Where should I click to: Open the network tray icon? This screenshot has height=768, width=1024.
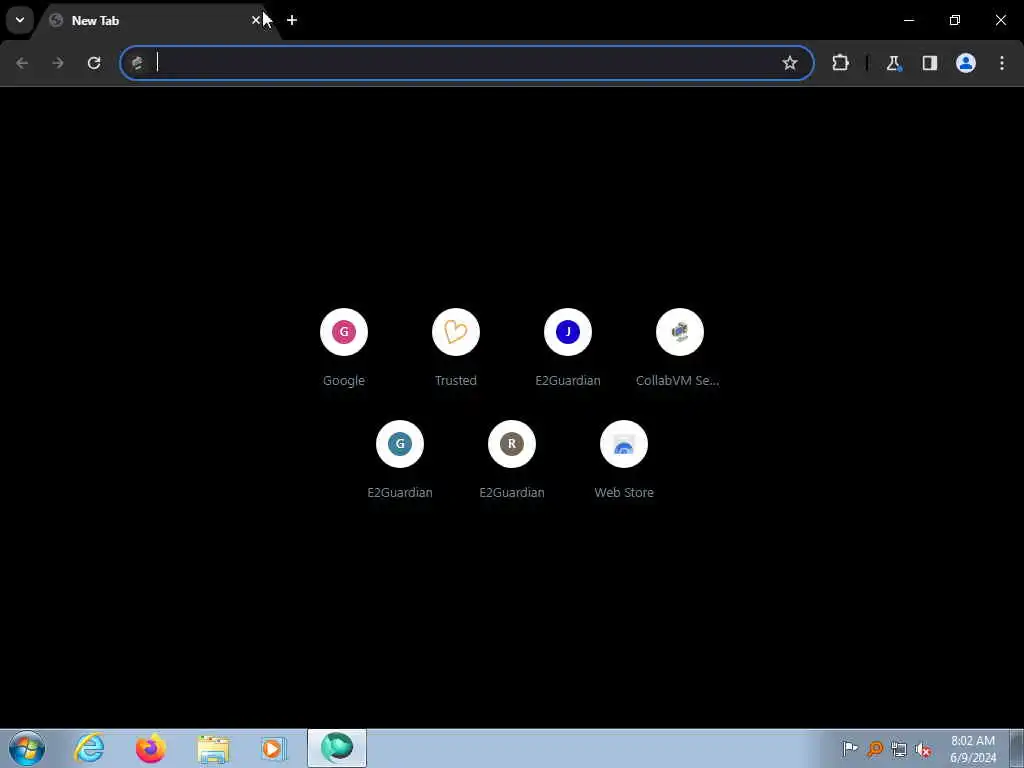pos(899,749)
